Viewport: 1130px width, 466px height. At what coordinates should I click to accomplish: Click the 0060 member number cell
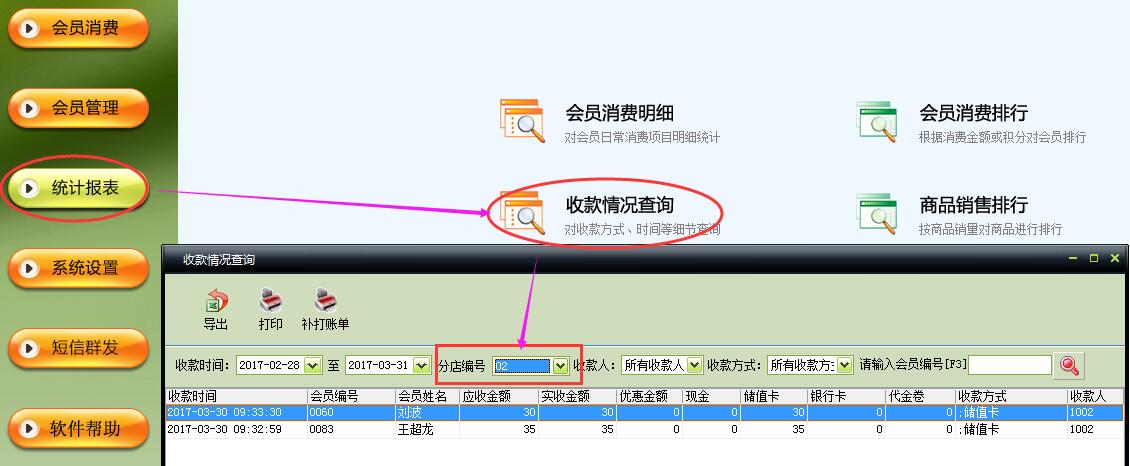coord(351,413)
